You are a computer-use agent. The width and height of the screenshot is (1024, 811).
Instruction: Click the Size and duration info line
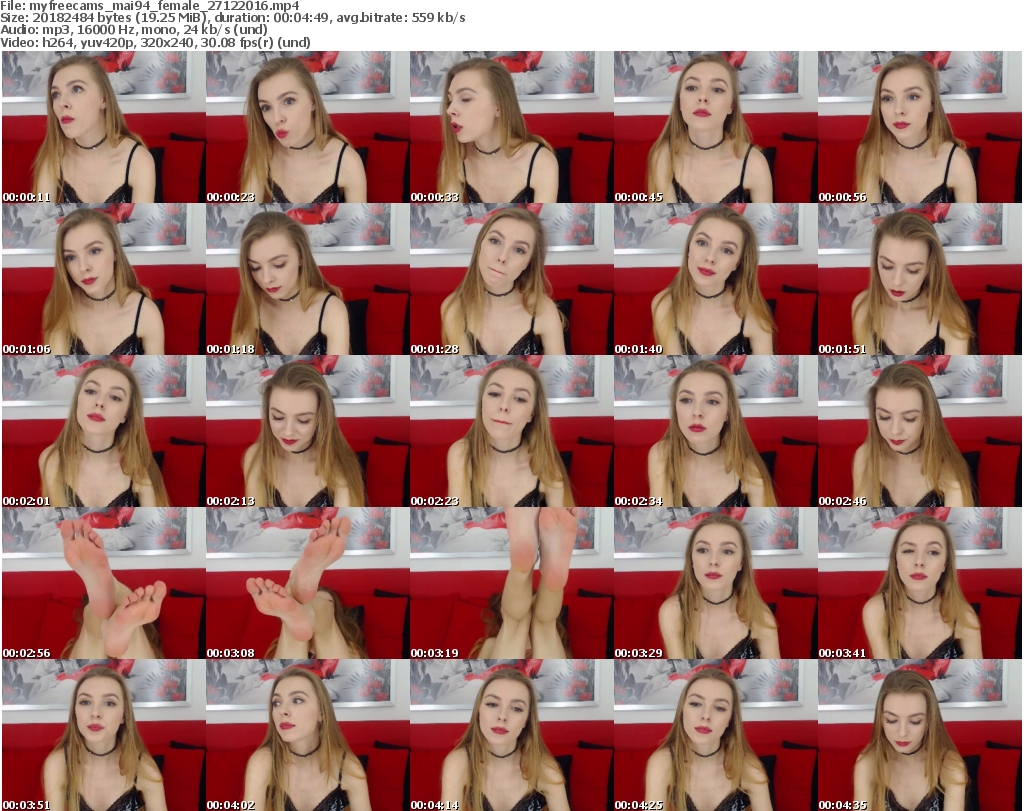coord(232,18)
